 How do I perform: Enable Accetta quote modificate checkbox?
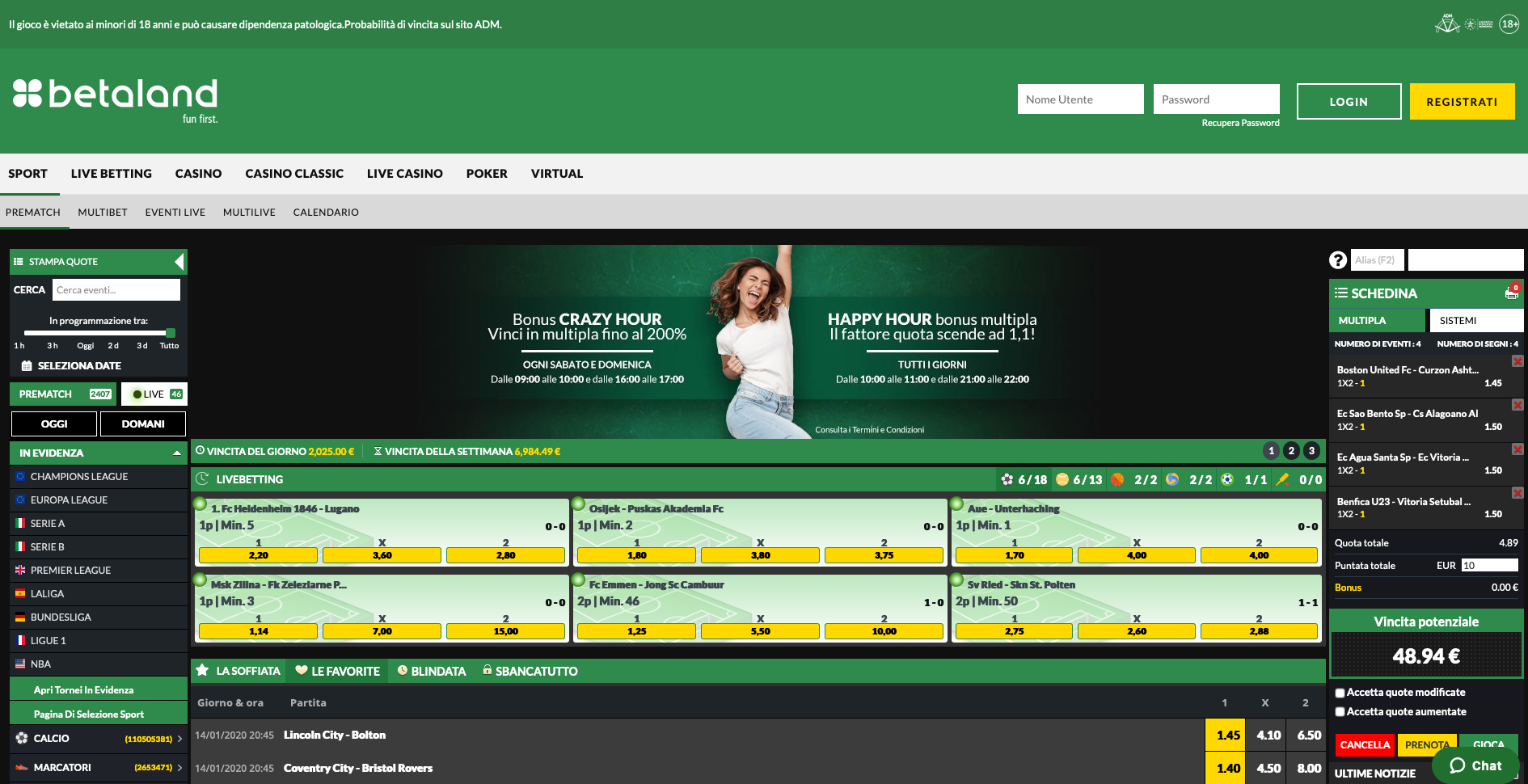1340,693
